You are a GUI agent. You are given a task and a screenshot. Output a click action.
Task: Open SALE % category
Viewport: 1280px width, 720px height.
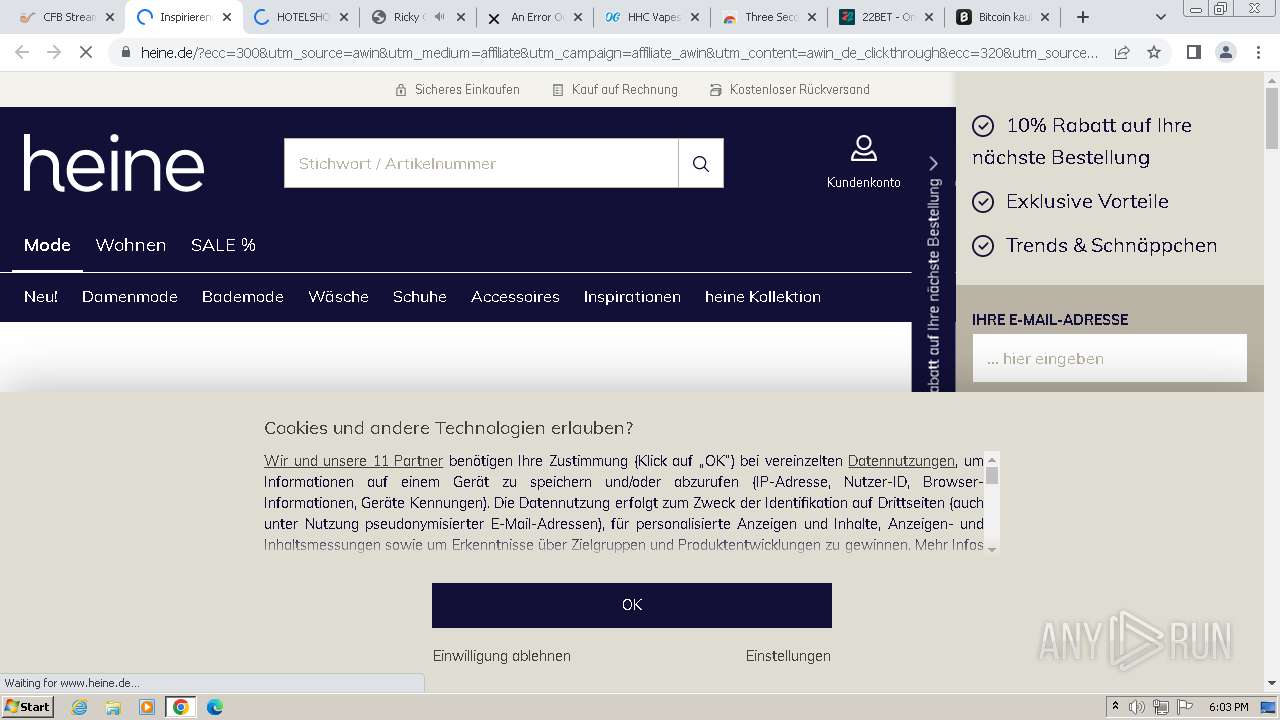pyautogui.click(x=223, y=245)
